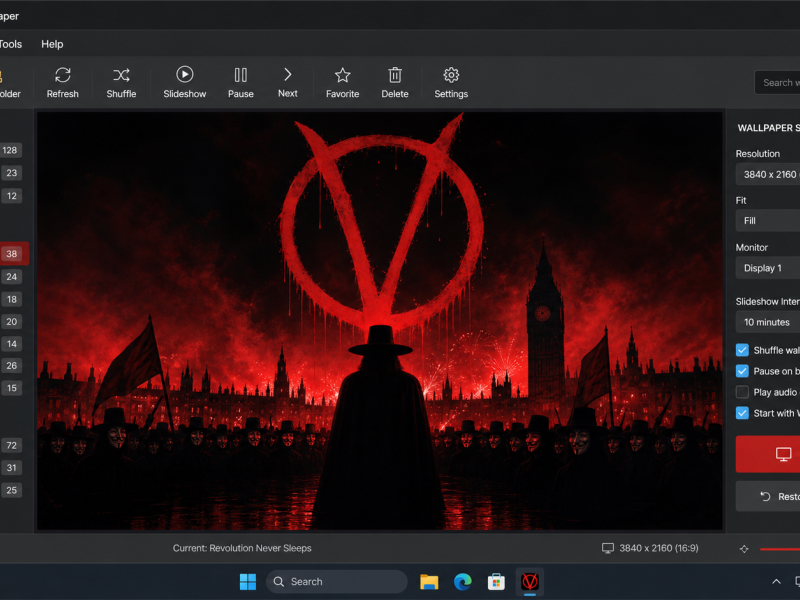Image resolution: width=800 pixels, height=600 pixels.
Task: Click the monitor icon in the status bar
Action: tap(608, 548)
